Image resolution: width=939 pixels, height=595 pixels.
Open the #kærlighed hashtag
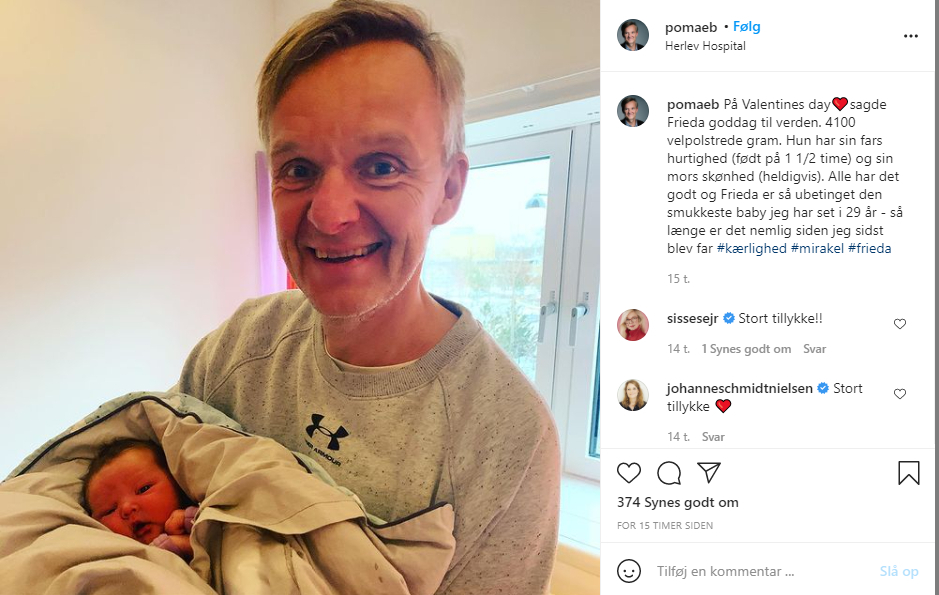pos(752,248)
